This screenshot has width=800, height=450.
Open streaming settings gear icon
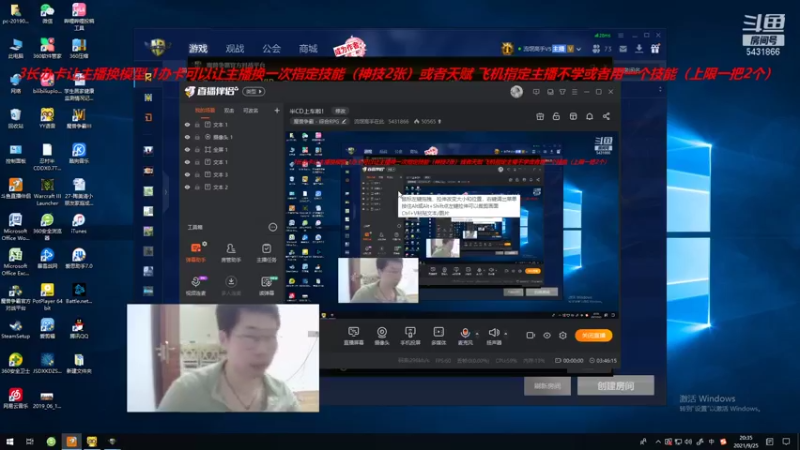point(563,335)
